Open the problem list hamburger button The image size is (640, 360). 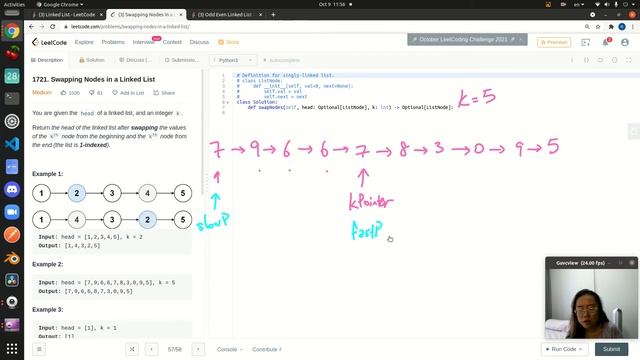pyautogui.click(x=39, y=349)
